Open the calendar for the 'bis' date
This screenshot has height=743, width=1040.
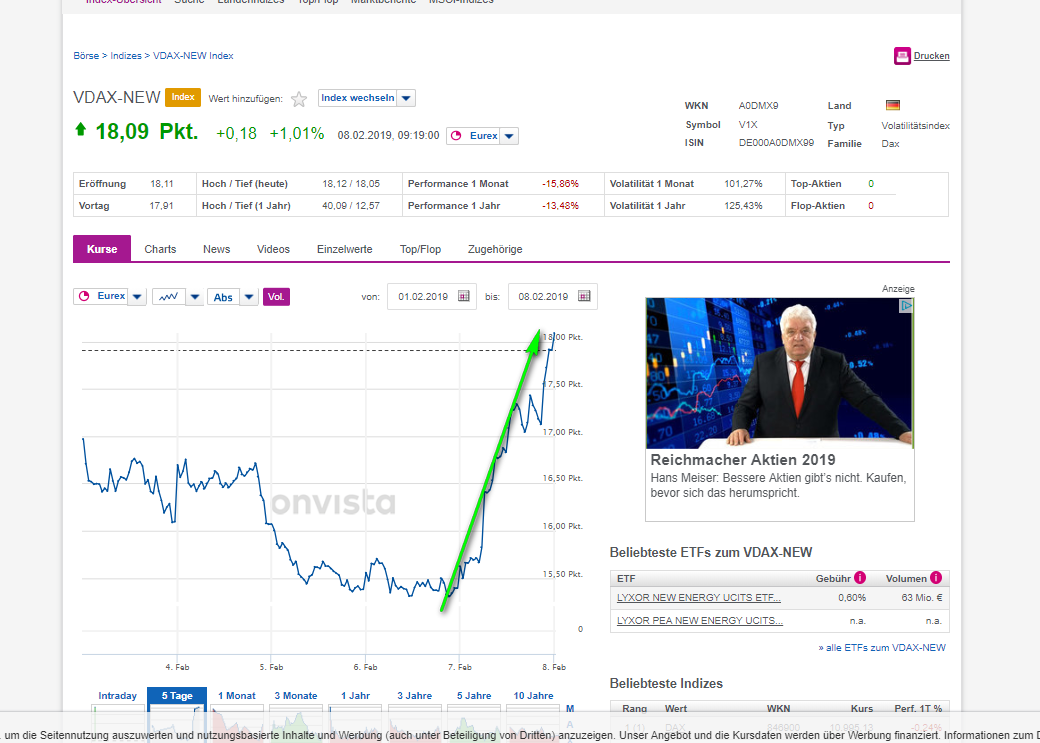coord(584,296)
